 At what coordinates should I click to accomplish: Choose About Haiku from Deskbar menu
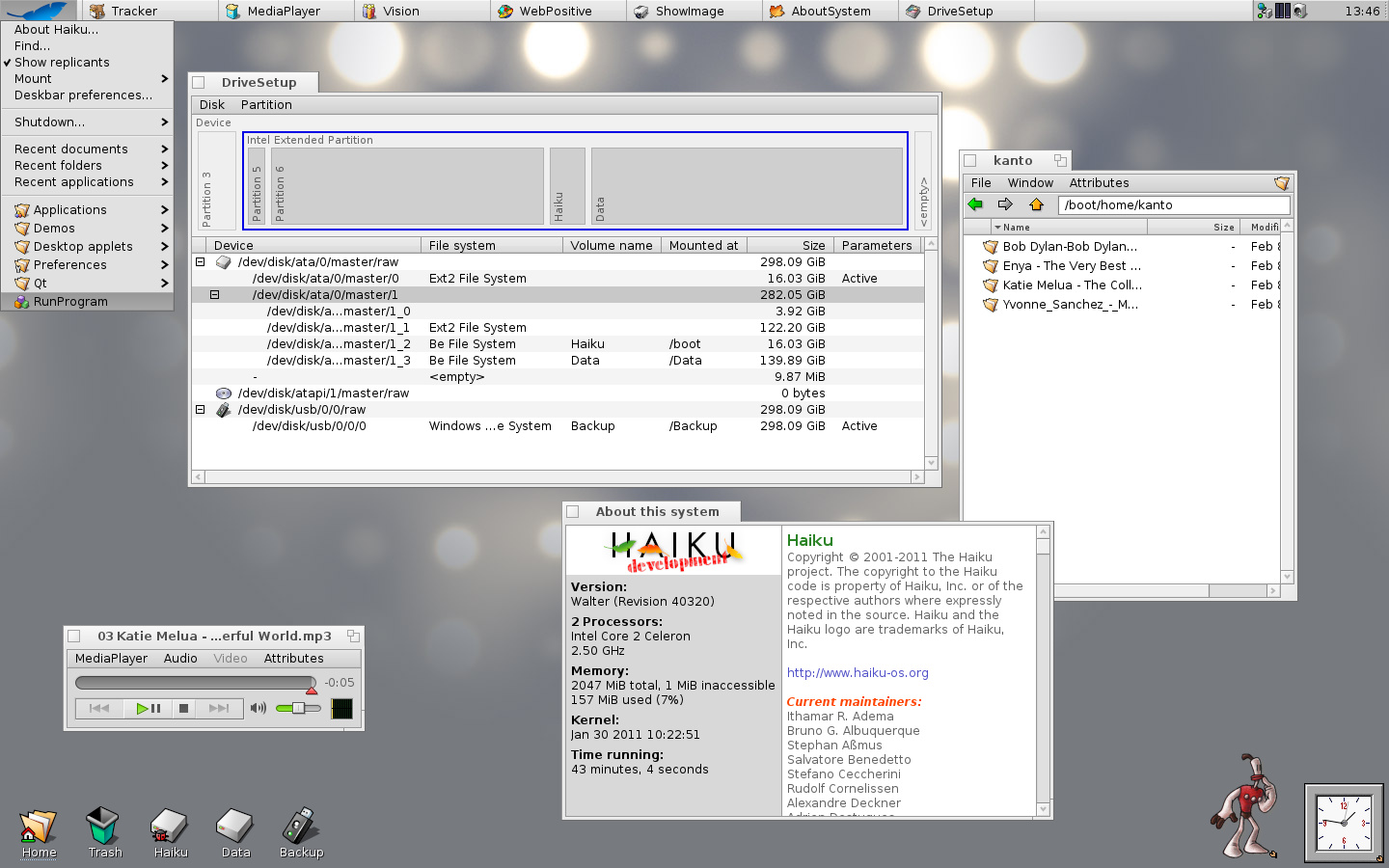(x=87, y=30)
